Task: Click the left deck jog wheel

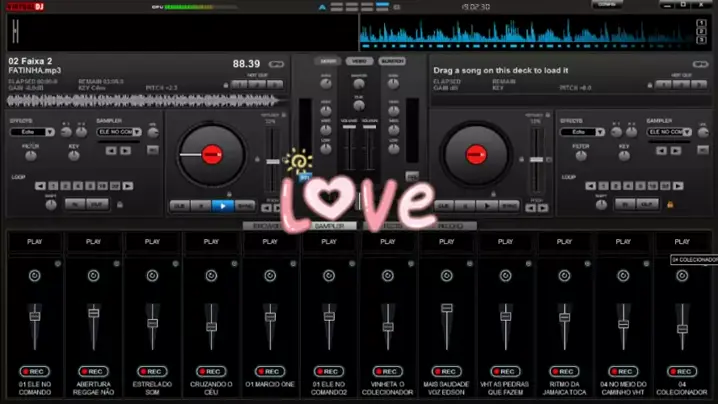Action: coord(212,154)
